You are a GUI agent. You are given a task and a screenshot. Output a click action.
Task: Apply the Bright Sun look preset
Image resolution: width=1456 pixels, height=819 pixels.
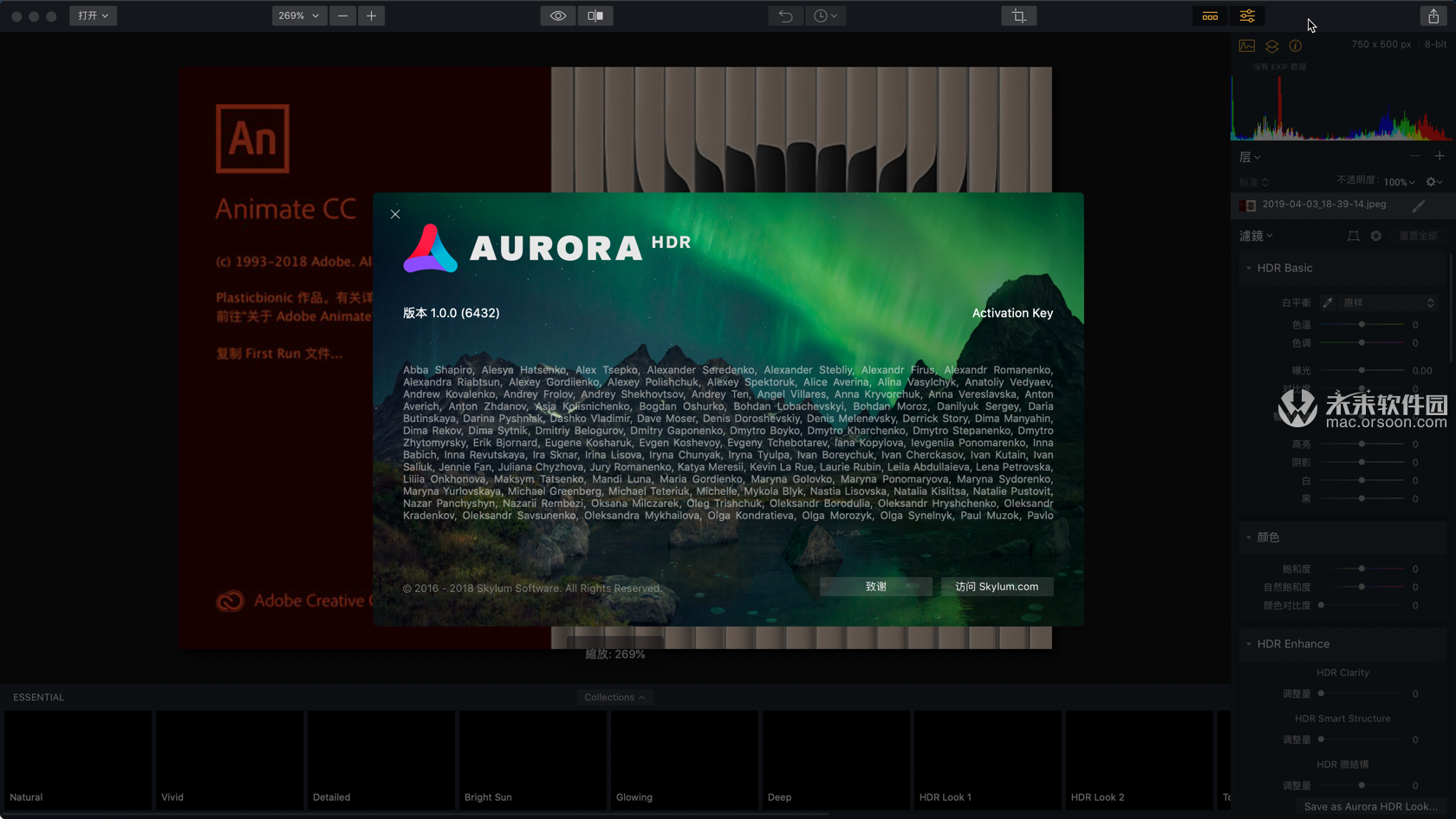pos(533,760)
